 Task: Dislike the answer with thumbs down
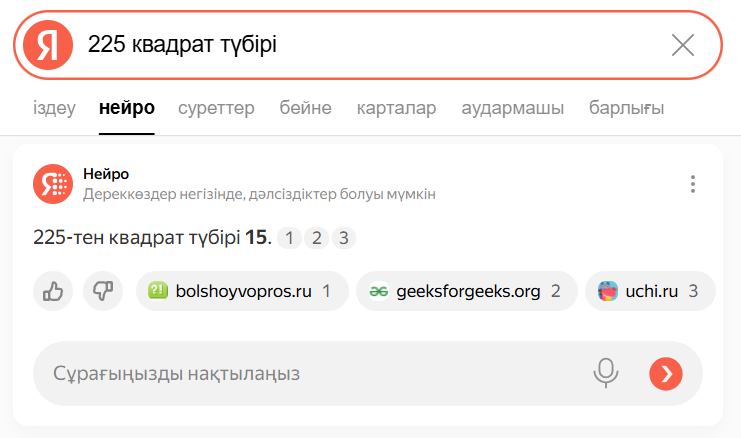point(101,291)
